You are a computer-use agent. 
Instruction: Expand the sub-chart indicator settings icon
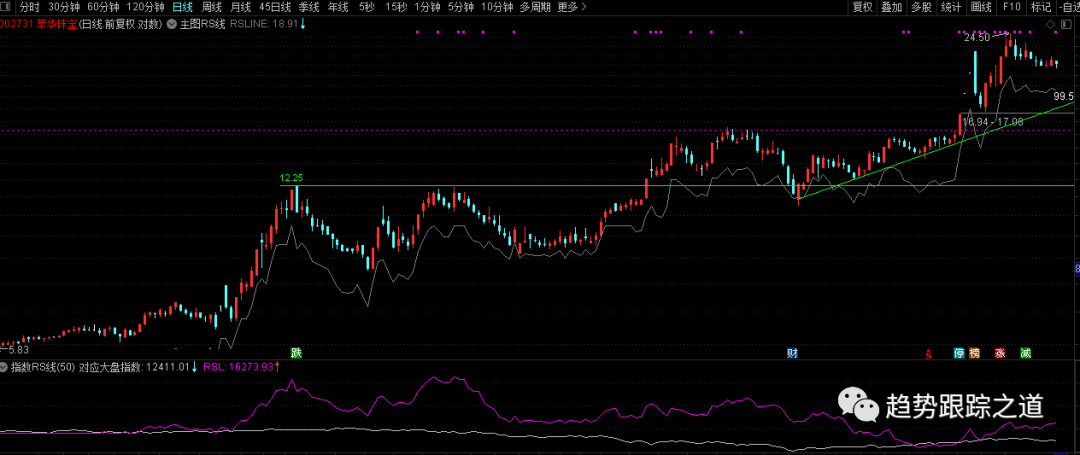click(x=6, y=367)
